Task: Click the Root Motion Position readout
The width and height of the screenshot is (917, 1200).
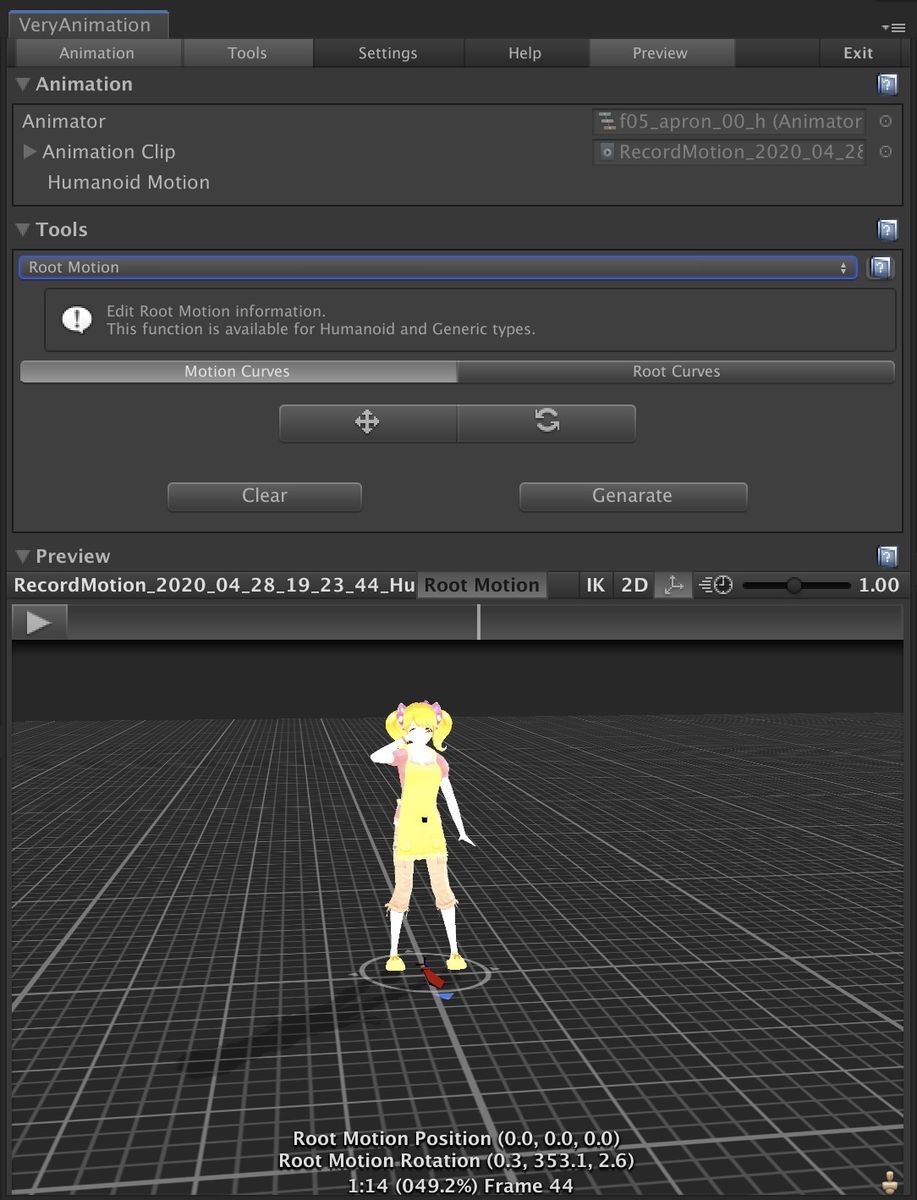Action: point(456,1138)
